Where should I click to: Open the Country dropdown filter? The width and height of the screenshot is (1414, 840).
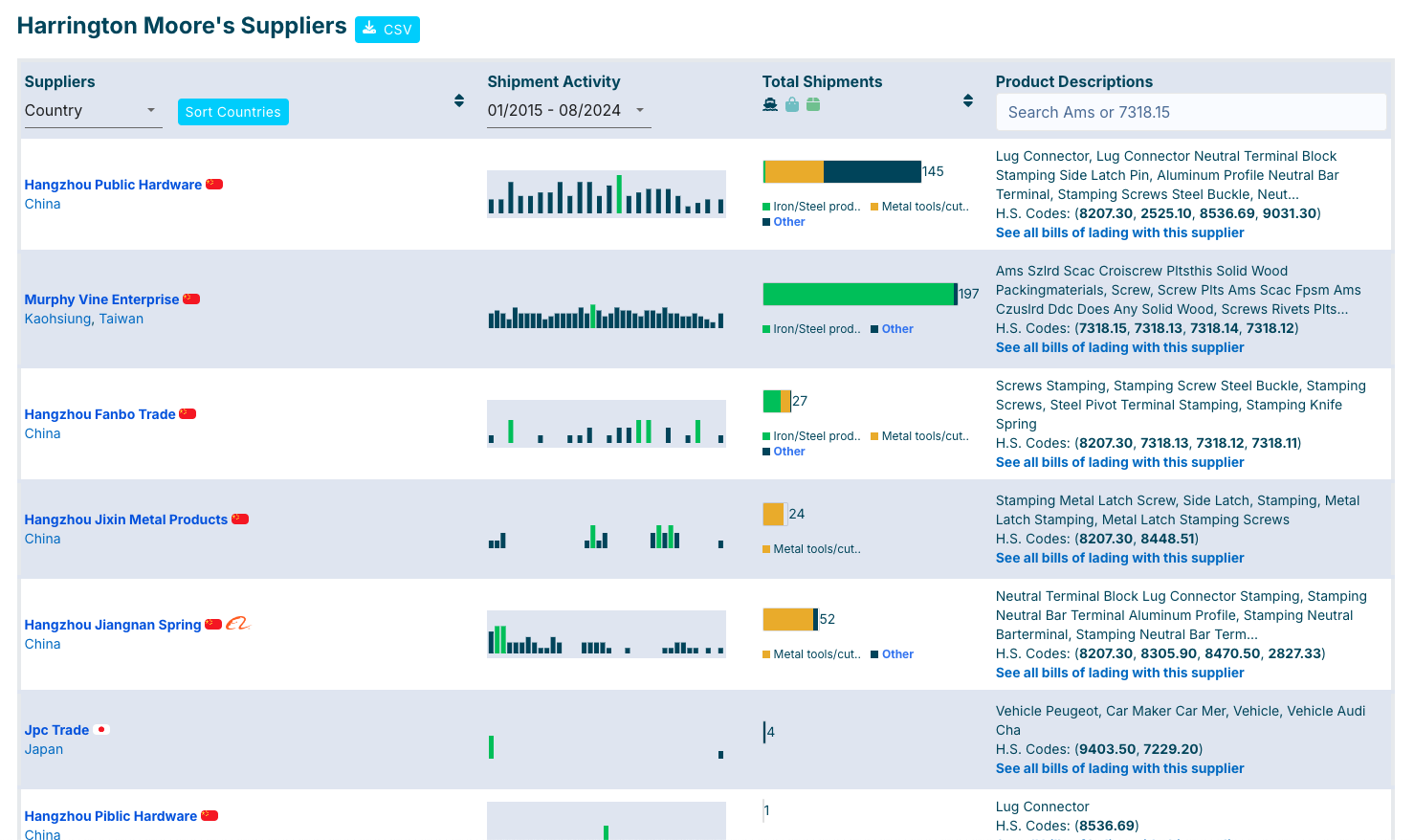click(x=91, y=111)
